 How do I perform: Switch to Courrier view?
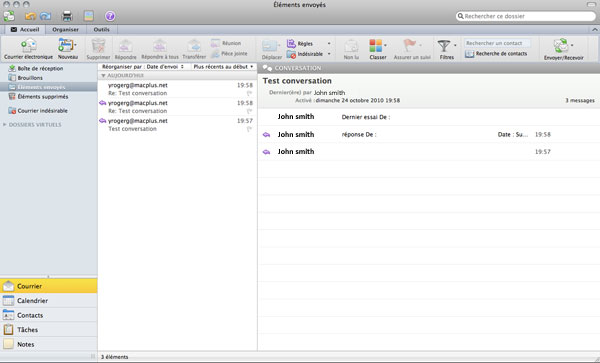(49, 286)
